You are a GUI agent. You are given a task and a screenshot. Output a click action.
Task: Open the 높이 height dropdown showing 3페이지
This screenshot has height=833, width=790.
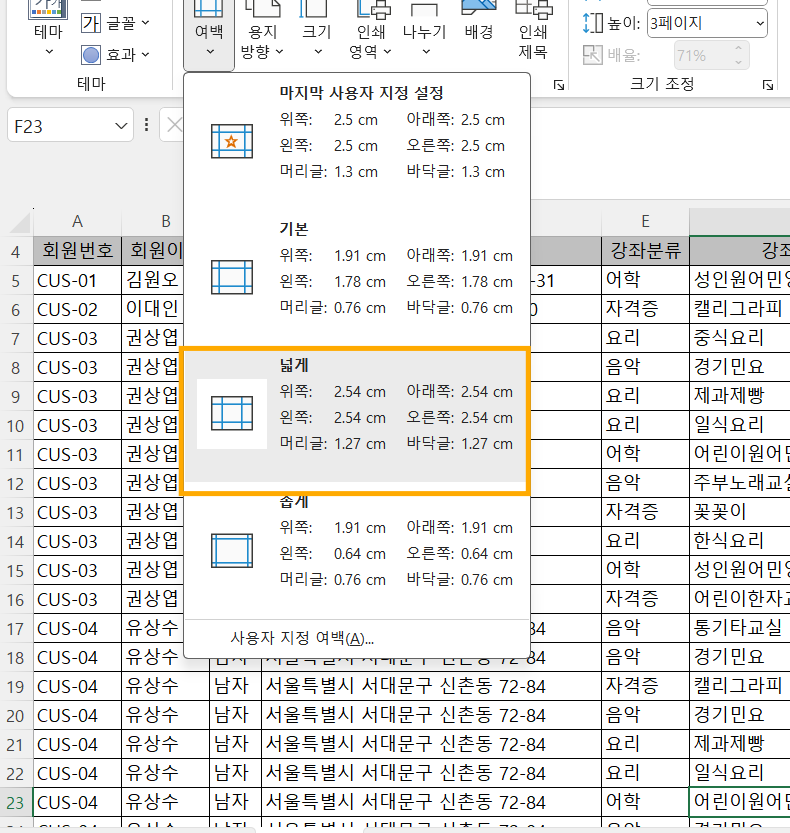pos(707,23)
